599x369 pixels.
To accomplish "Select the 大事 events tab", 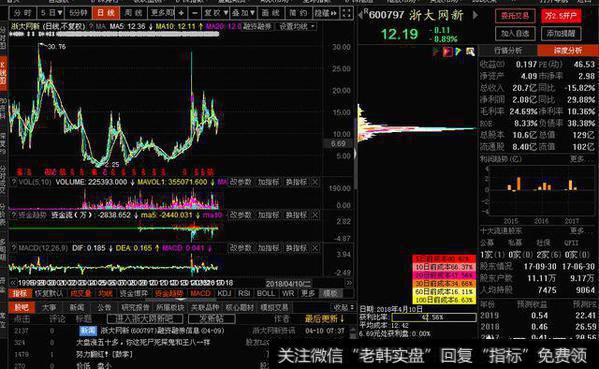I will pos(49,307).
